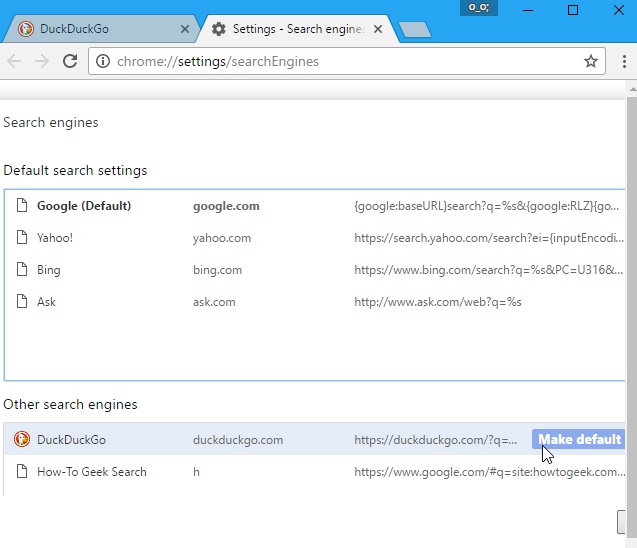The width and height of the screenshot is (637, 548).
Task: Close the Settings - Search engines tab
Action: coord(378,29)
